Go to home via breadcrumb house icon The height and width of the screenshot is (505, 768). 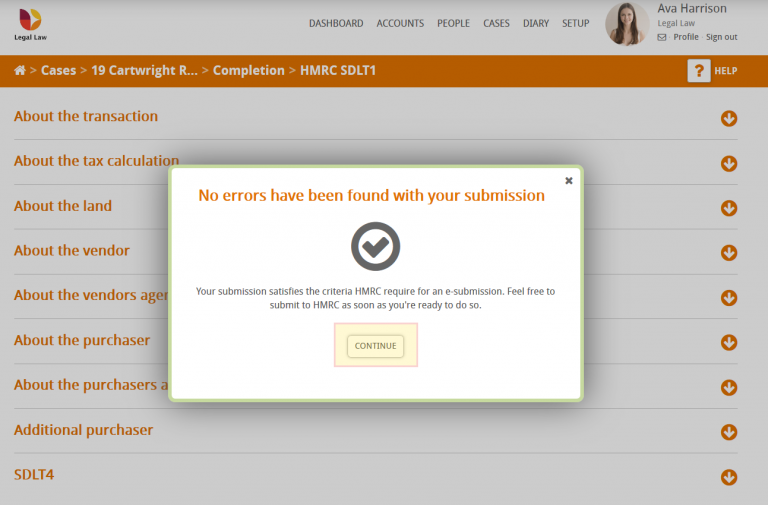tap(20, 71)
